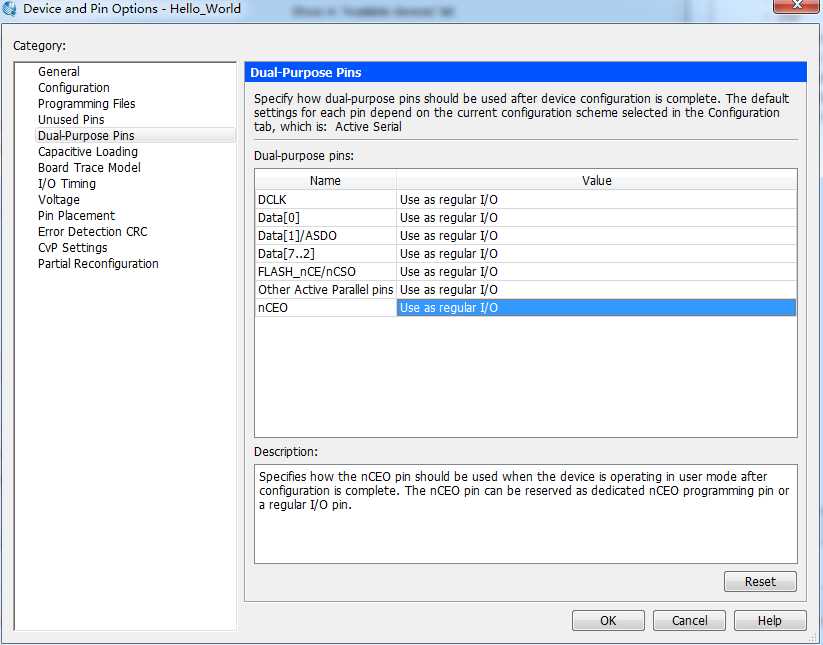Click the Reset button
Screen dimensions: 823x645
tap(760, 581)
